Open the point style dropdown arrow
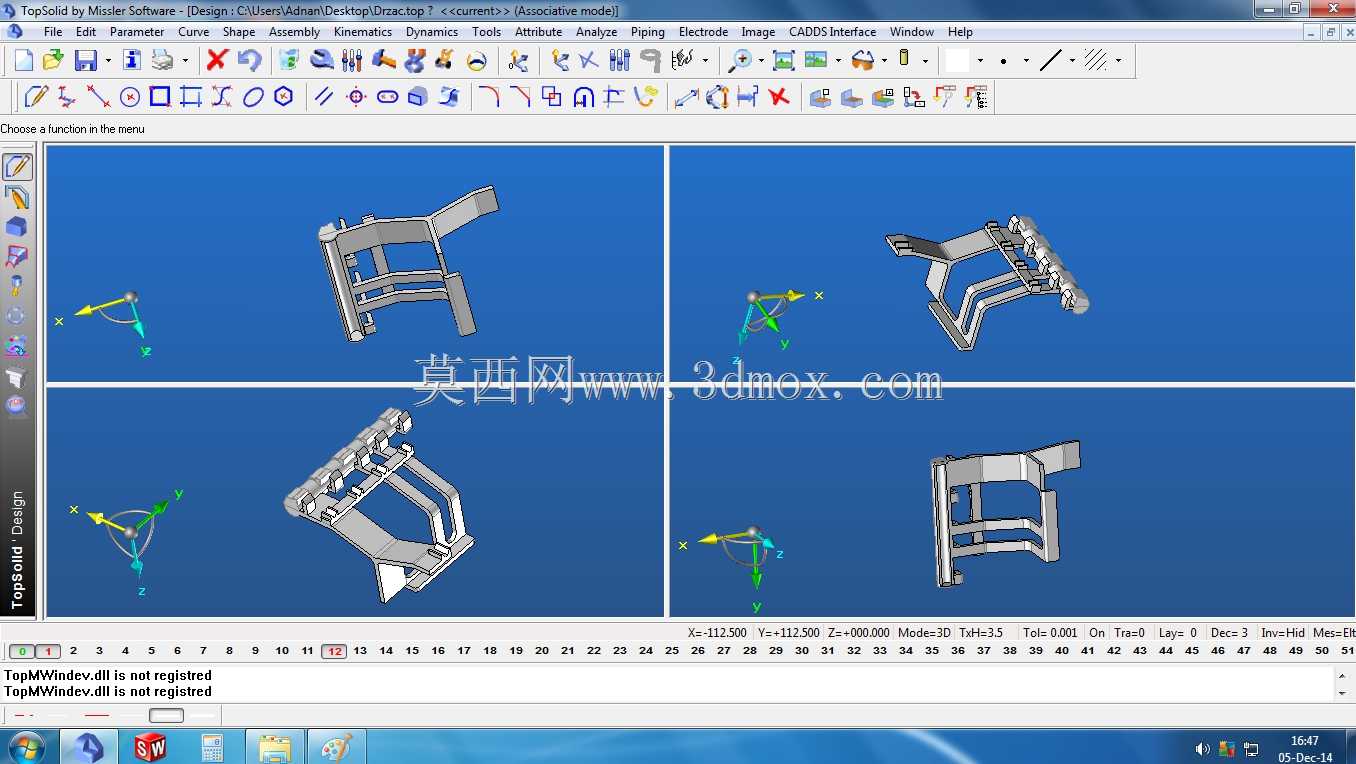This screenshot has height=764, width=1356. (1026, 61)
